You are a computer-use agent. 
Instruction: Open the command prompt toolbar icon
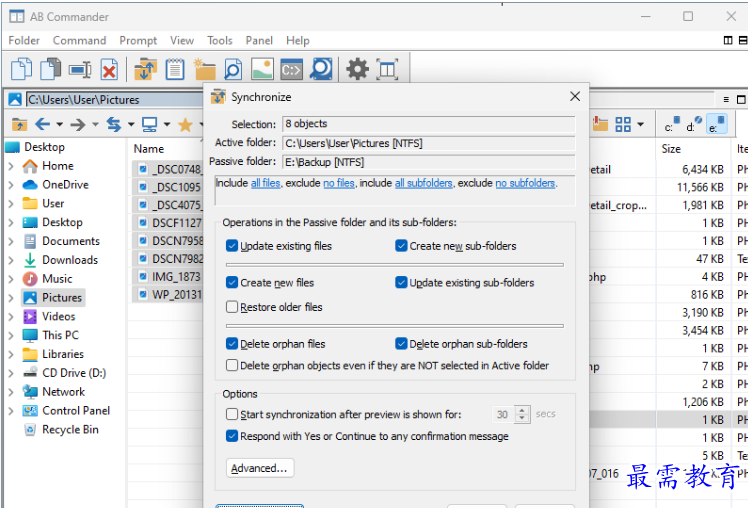[291, 70]
